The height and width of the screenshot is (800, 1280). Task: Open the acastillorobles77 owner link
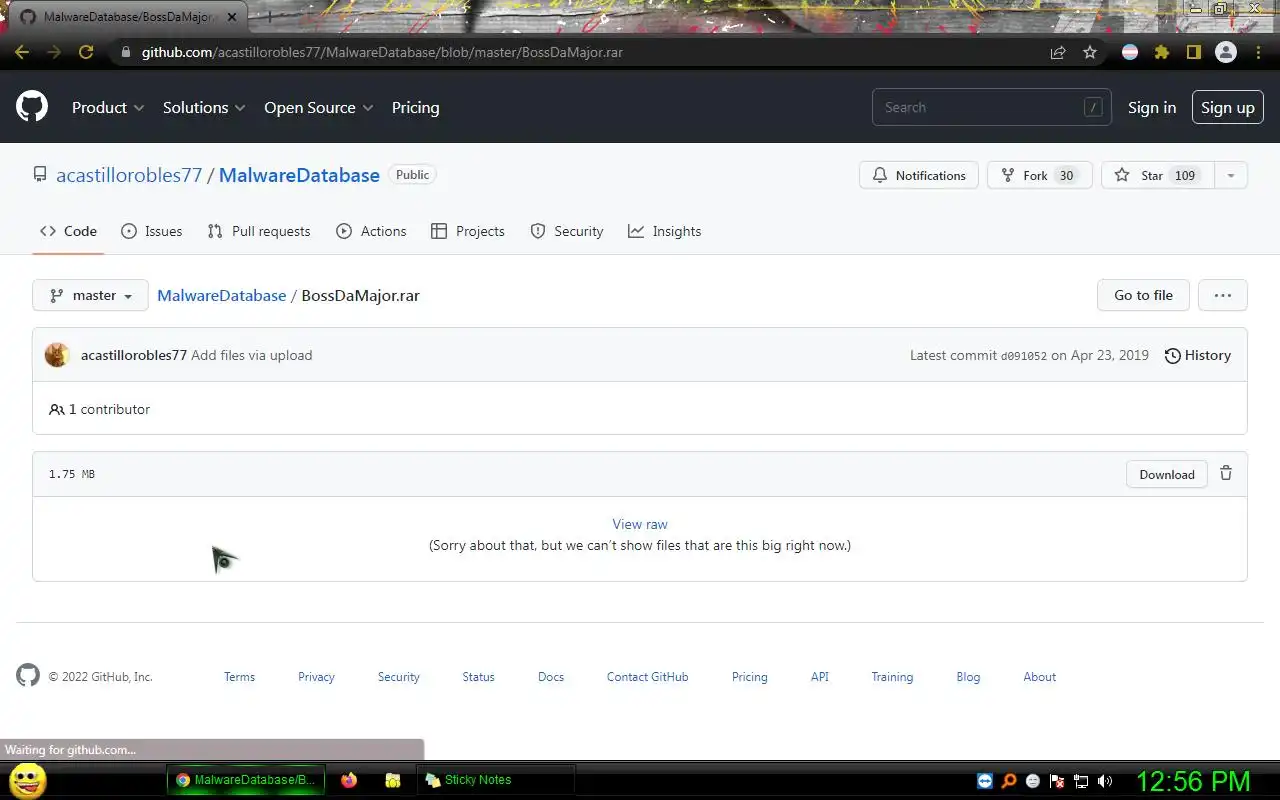point(129,175)
